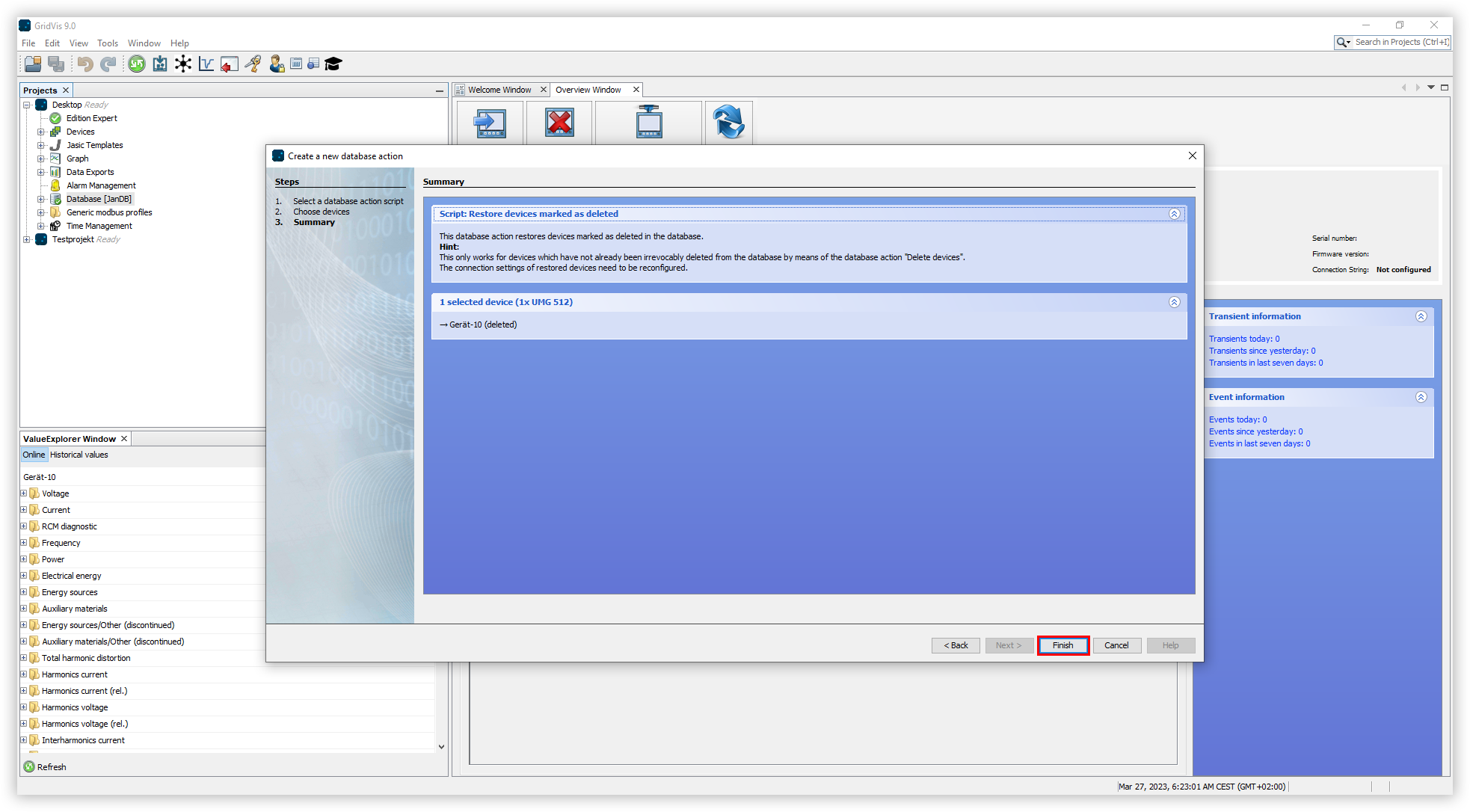Image resolution: width=1470 pixels, height=812 pixels.
Task: Click the network topology star icon
Action: click(x=183, y=64)
